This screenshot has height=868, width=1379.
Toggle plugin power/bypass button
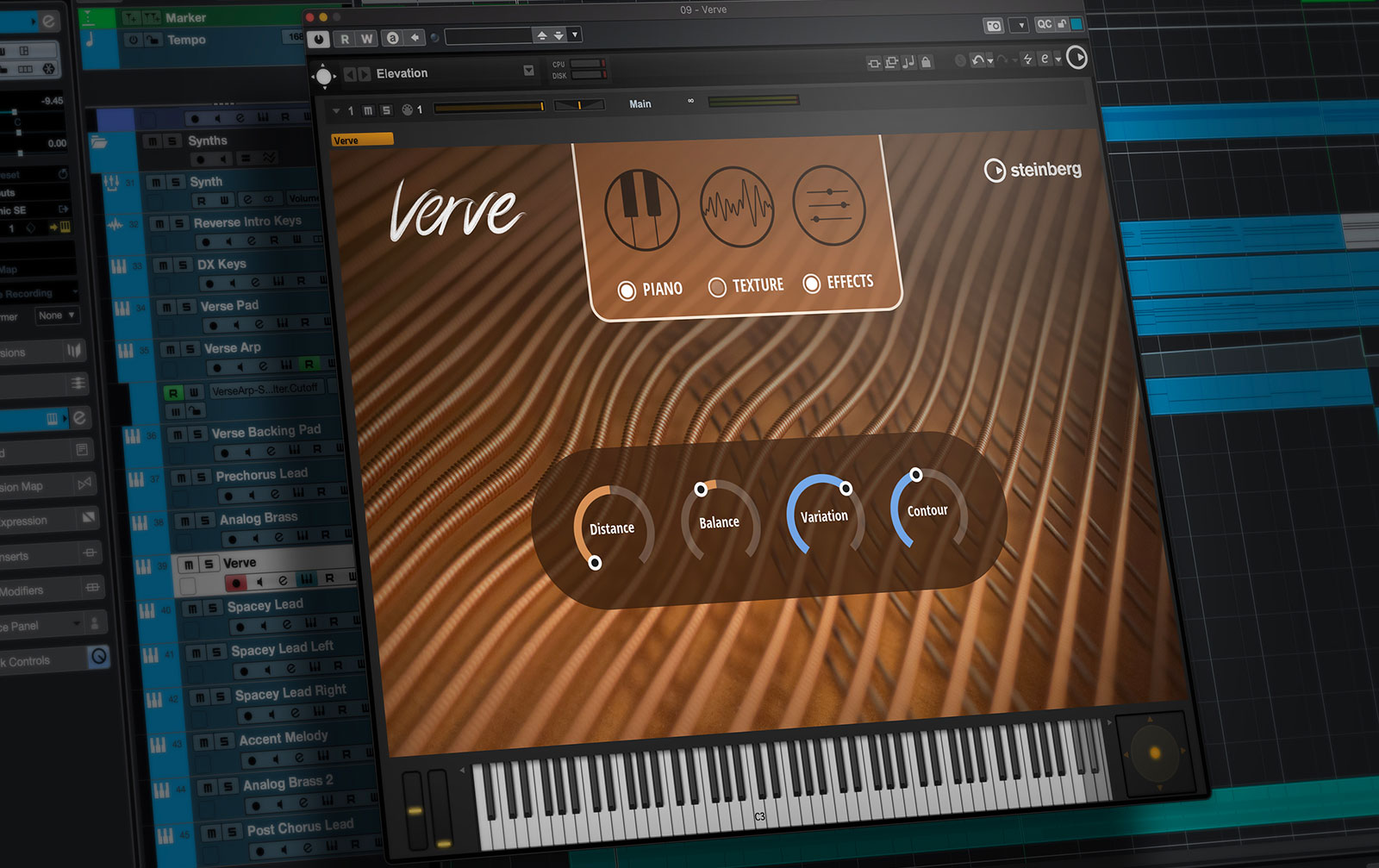pyautogui.click(x=319, y=39)
